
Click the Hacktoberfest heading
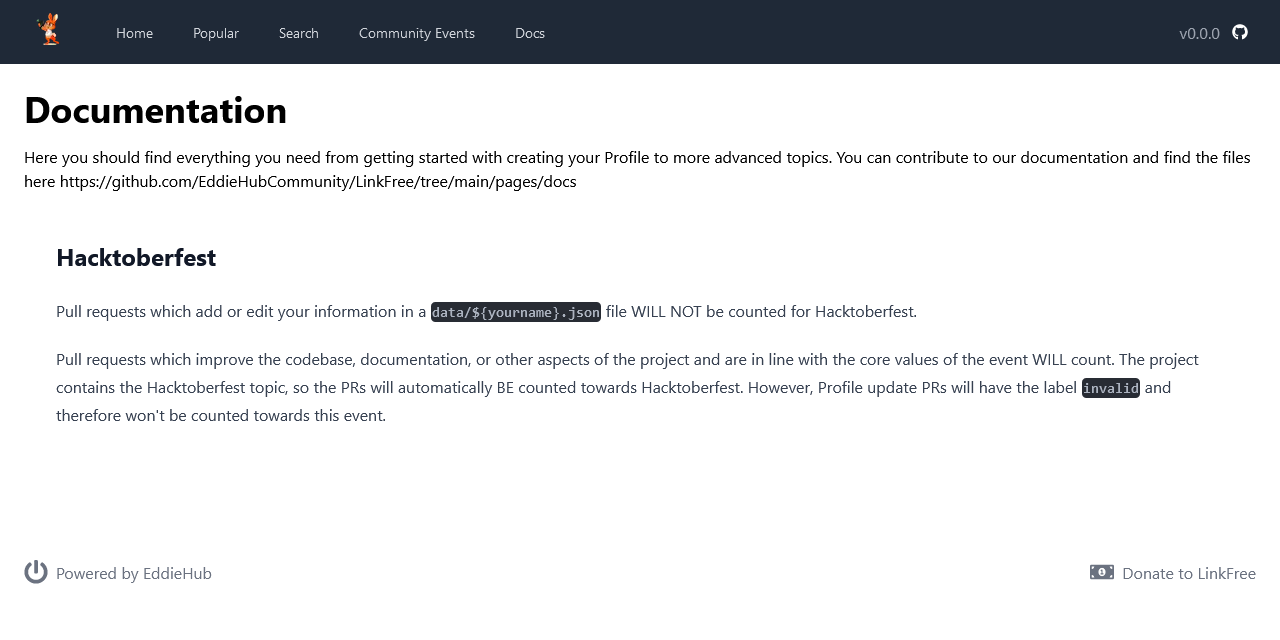[136, 258]
